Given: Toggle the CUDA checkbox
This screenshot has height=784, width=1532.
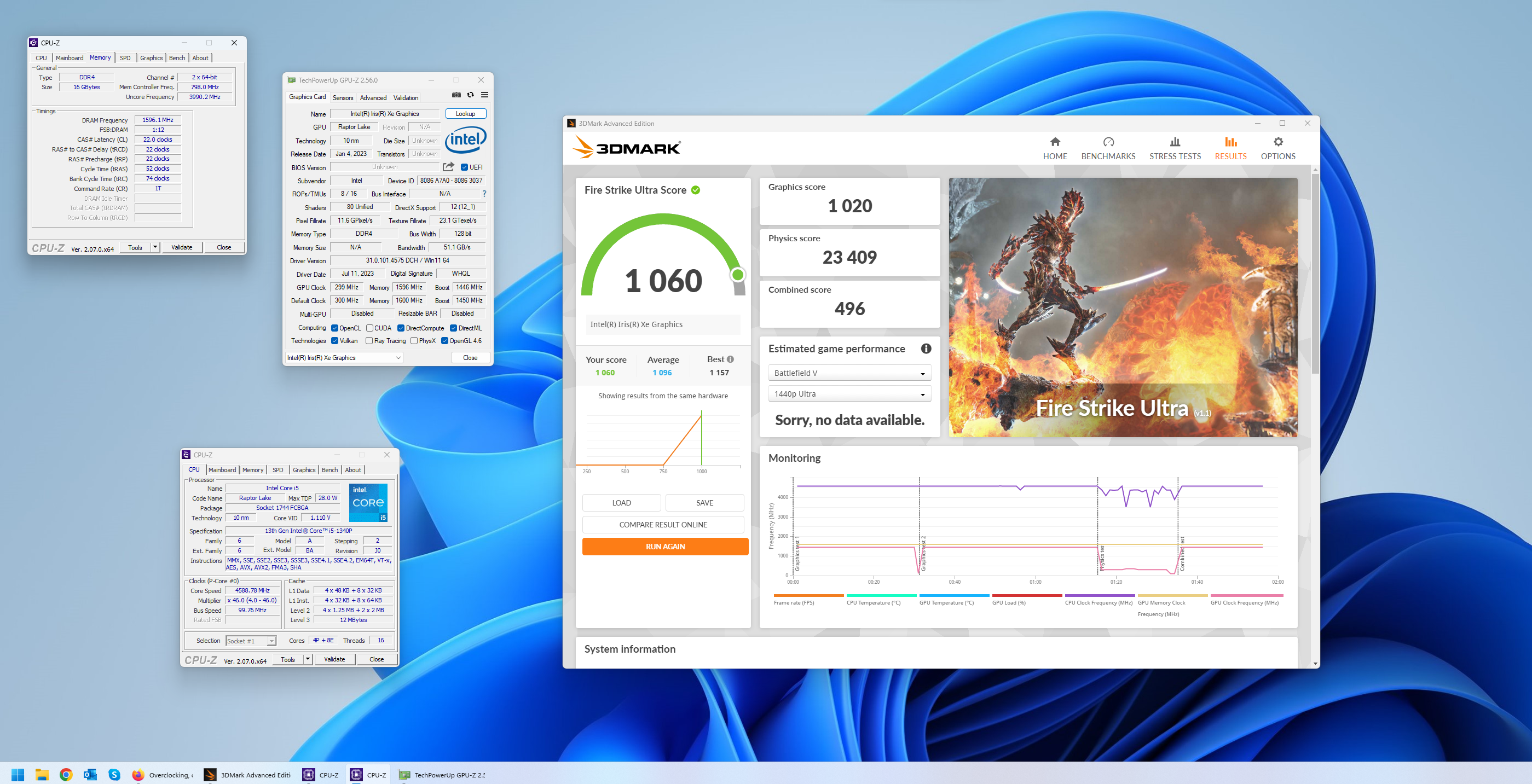Looking at the screenshot, I should [370, 328].
